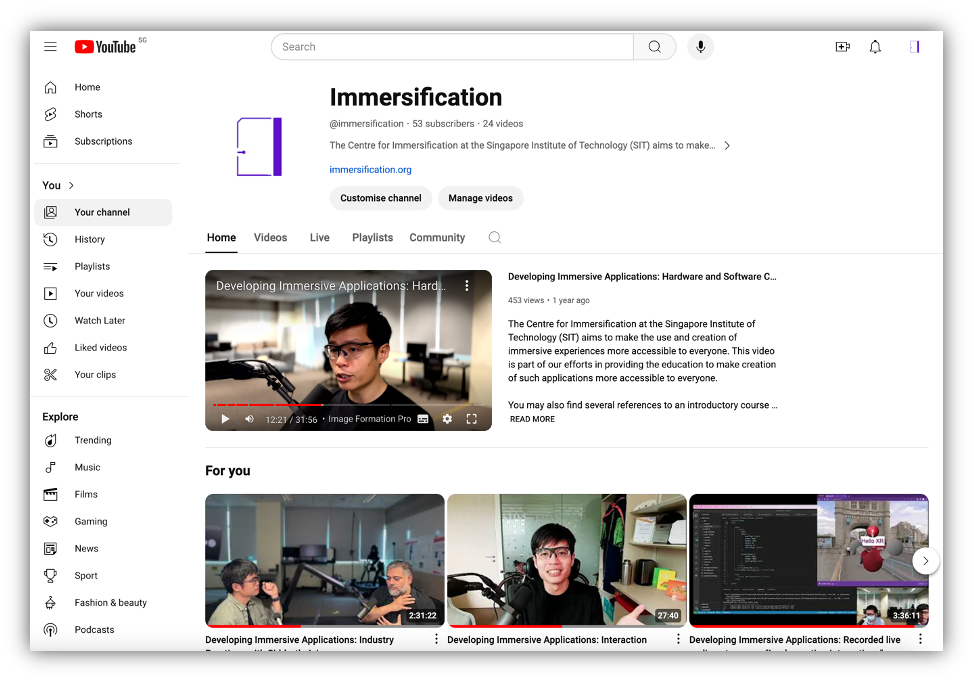Seek on the featured video progress bar

(x=348, y=405)
